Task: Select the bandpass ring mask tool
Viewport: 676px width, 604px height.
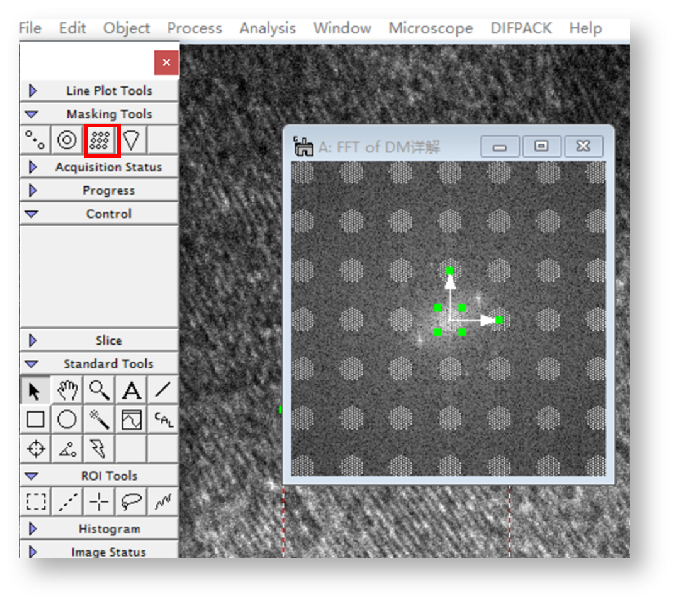Action: tap(67, 140)
